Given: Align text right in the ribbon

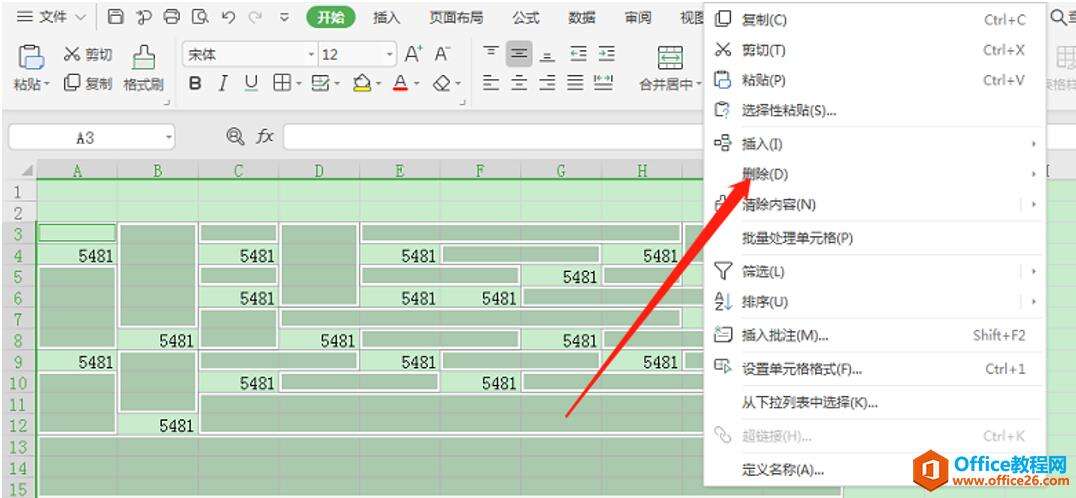Looking at the screenshot, I should tap(548, 83).
